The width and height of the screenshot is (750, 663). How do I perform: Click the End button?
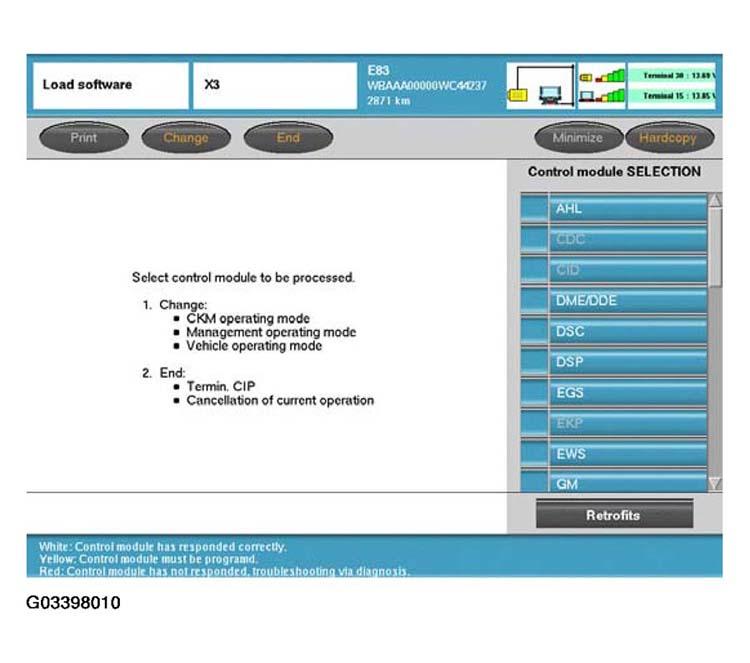point(288,138)
